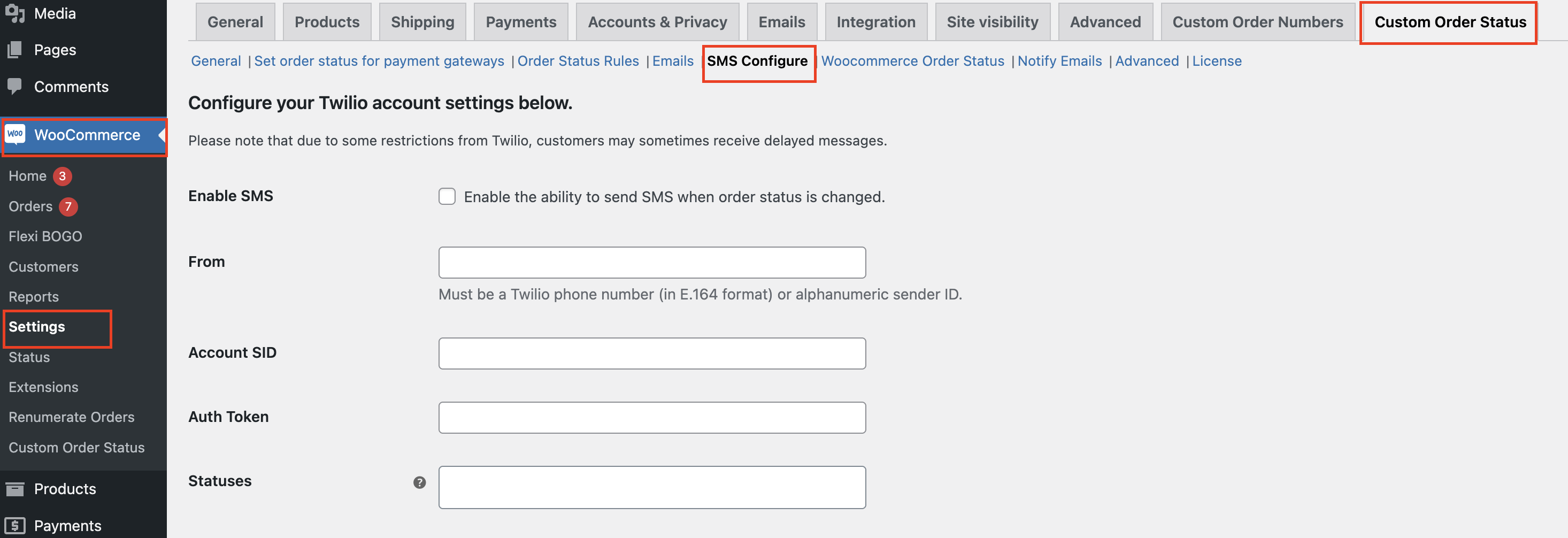Go to Order Status Rules section
This screenshot has height=538, width=1568.
[x=578, y=61]
